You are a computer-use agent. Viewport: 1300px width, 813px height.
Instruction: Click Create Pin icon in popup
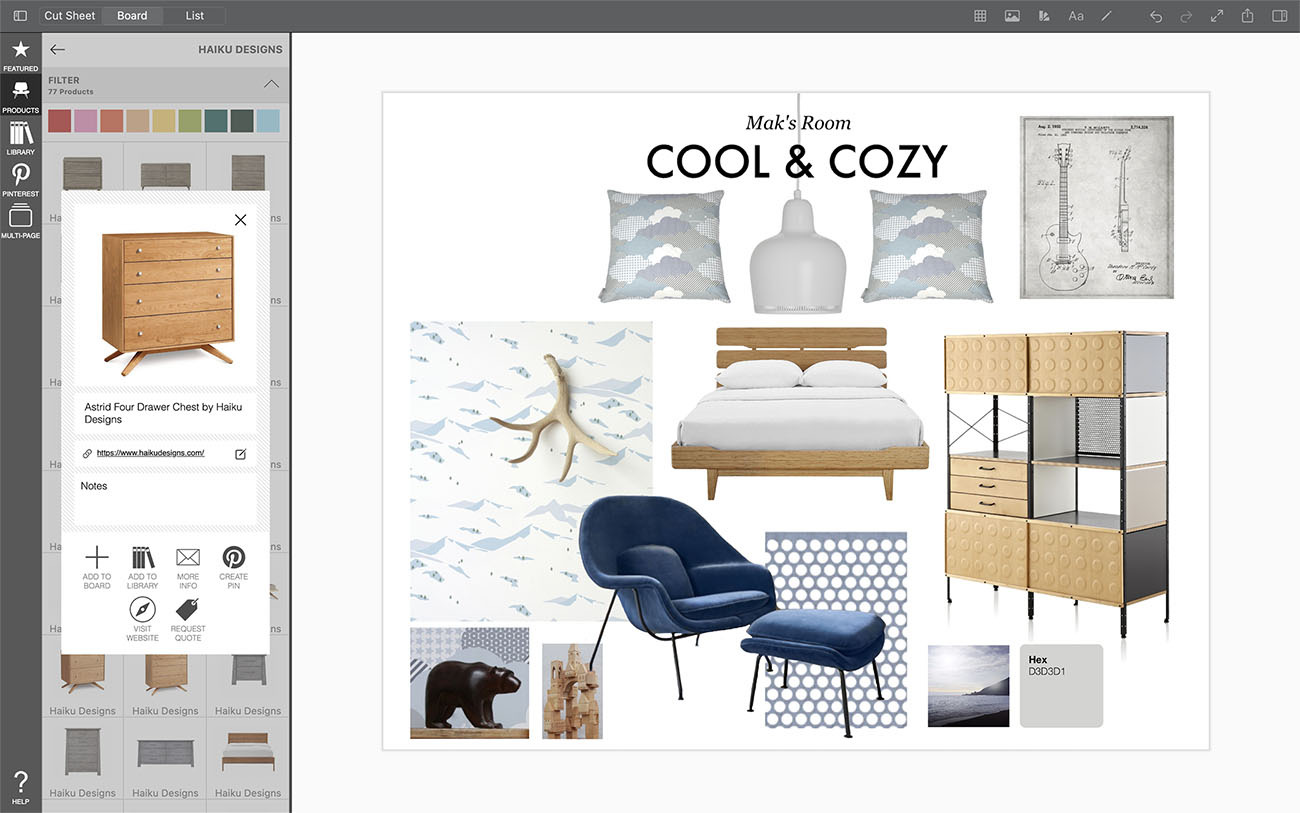(x=233, y=558)
